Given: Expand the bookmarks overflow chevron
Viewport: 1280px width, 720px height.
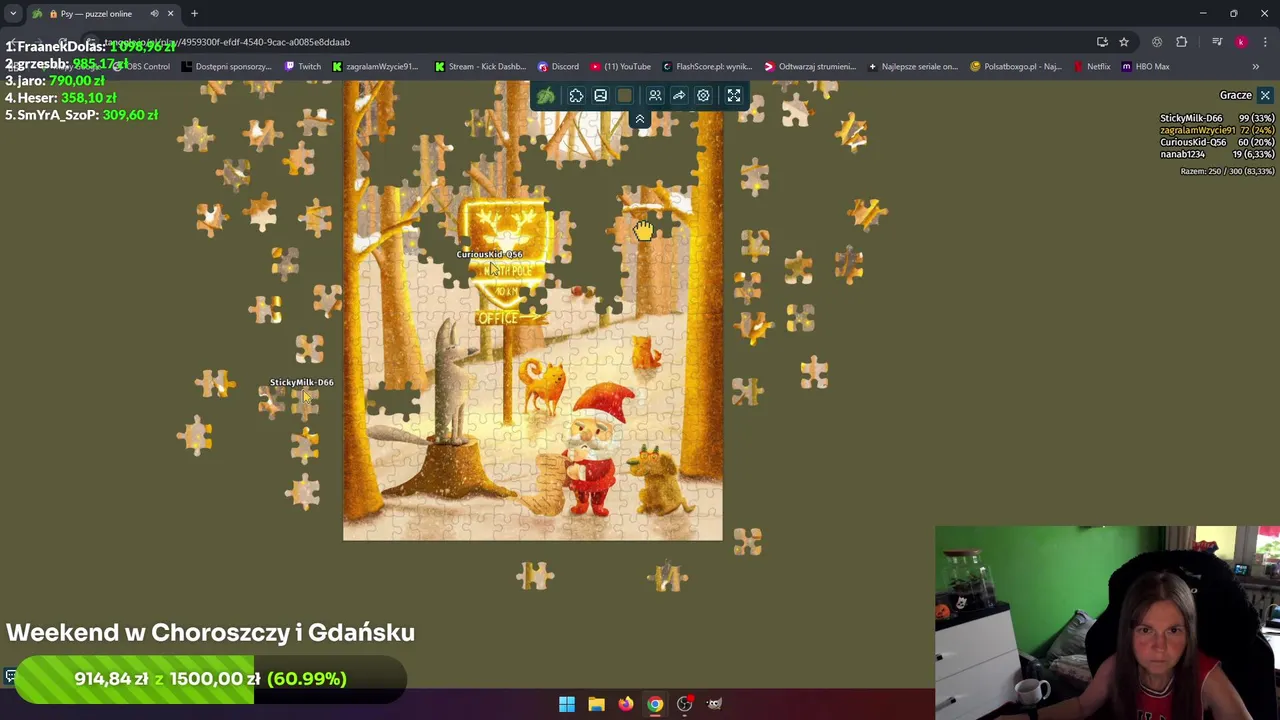Looking at the screenshot, I should [x=1256, y=66].
